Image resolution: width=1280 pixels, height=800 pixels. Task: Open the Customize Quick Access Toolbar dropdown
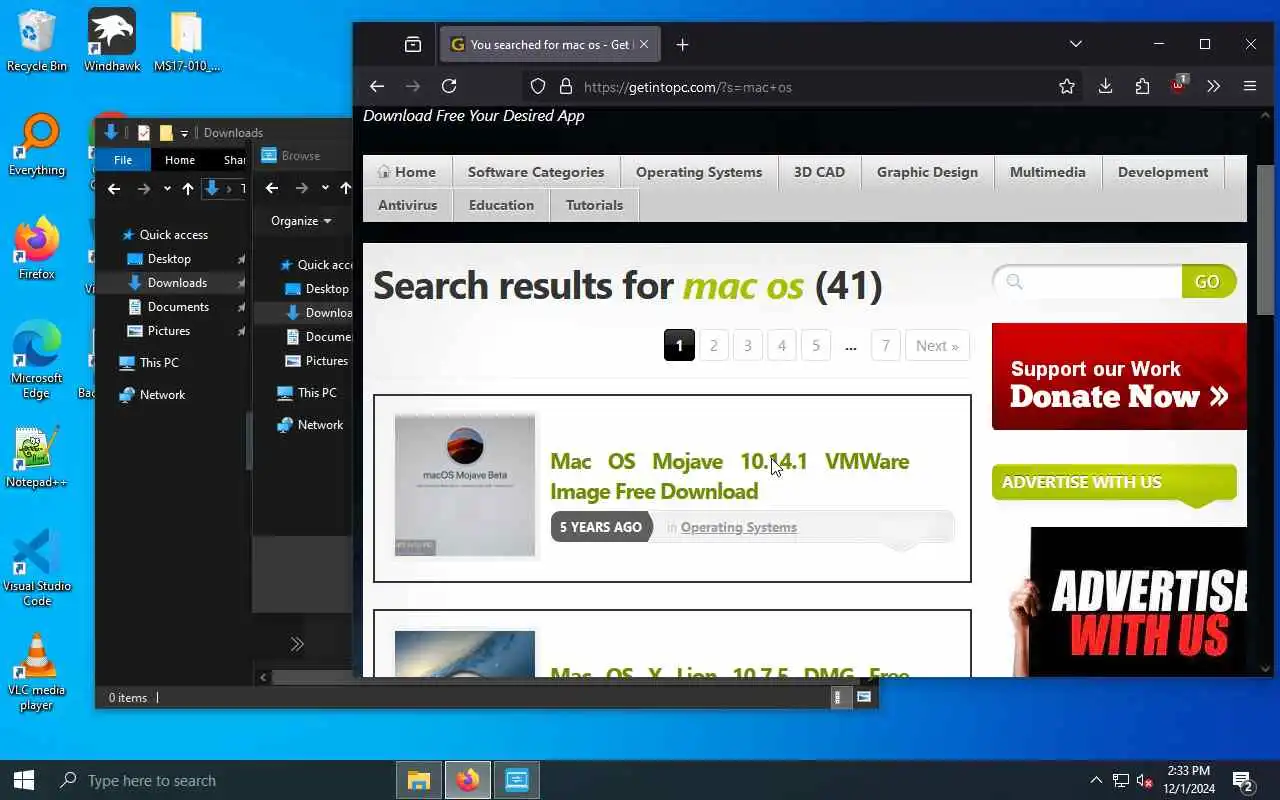[184, 133]
